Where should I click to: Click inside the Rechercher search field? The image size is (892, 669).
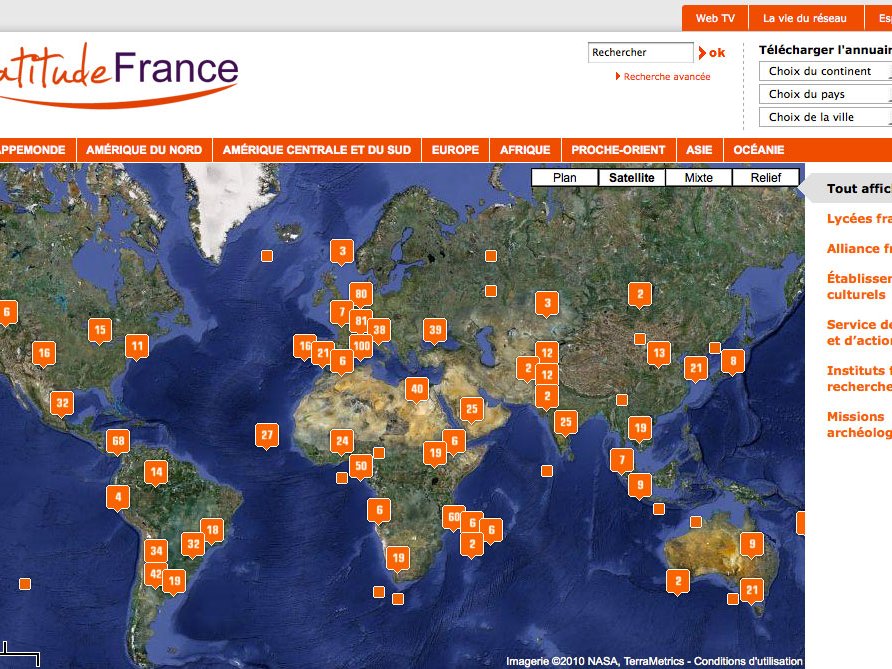coord(640,51)
